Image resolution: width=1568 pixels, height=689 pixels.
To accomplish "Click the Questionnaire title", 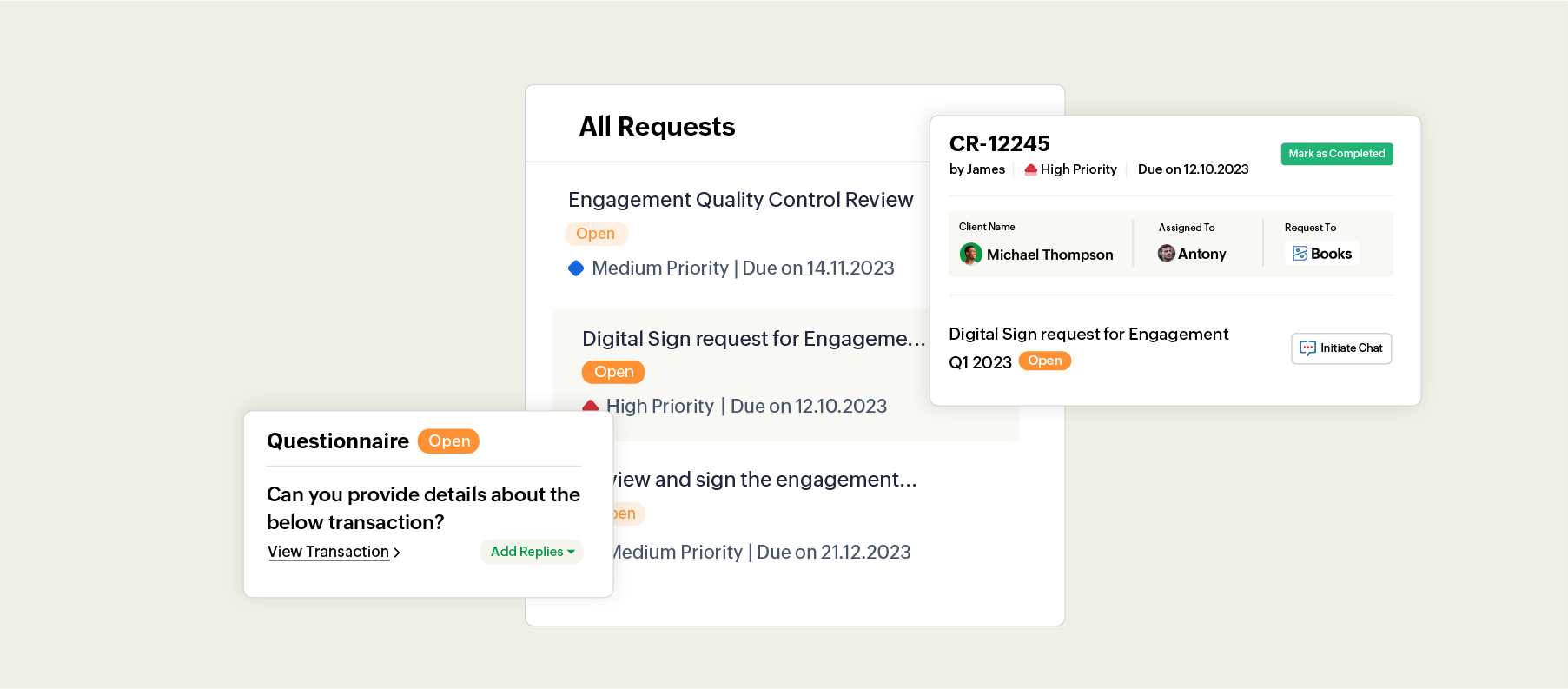I will 337,441.
